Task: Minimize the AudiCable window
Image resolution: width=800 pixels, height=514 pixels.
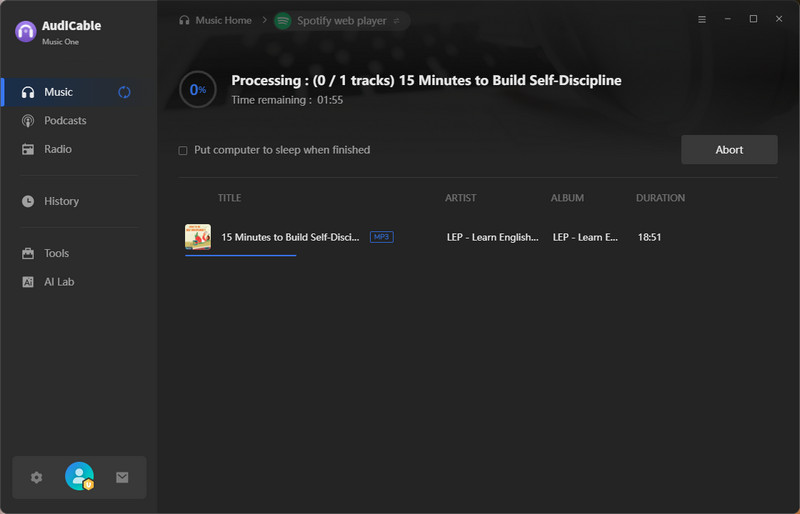Action: click(x=728, y=19)
